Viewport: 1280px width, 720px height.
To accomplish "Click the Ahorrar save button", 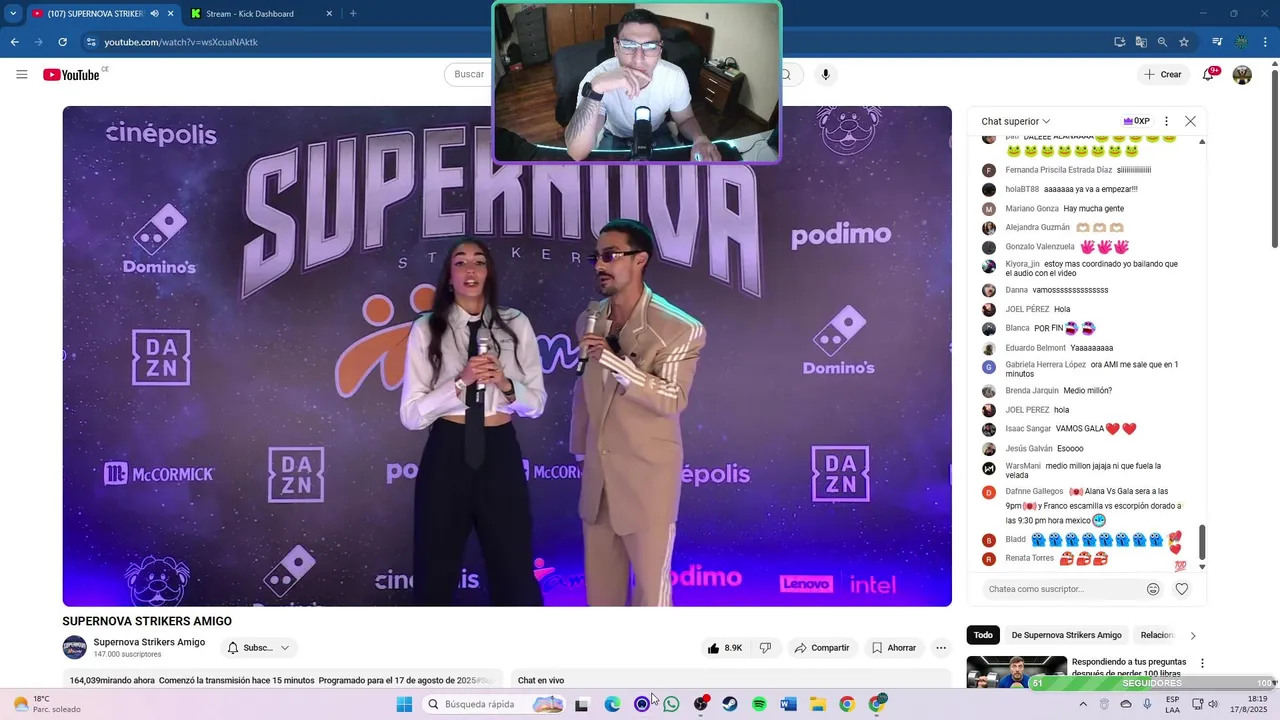I will (893, 648).
